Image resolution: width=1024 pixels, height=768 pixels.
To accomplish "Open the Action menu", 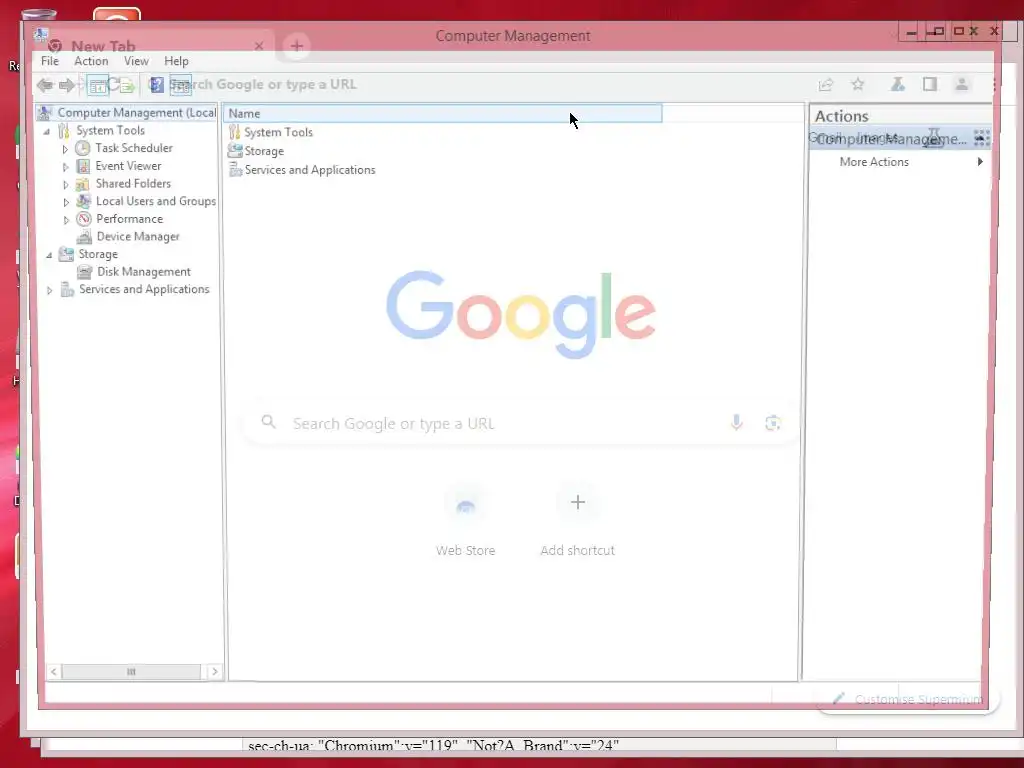I will point(91,61).
